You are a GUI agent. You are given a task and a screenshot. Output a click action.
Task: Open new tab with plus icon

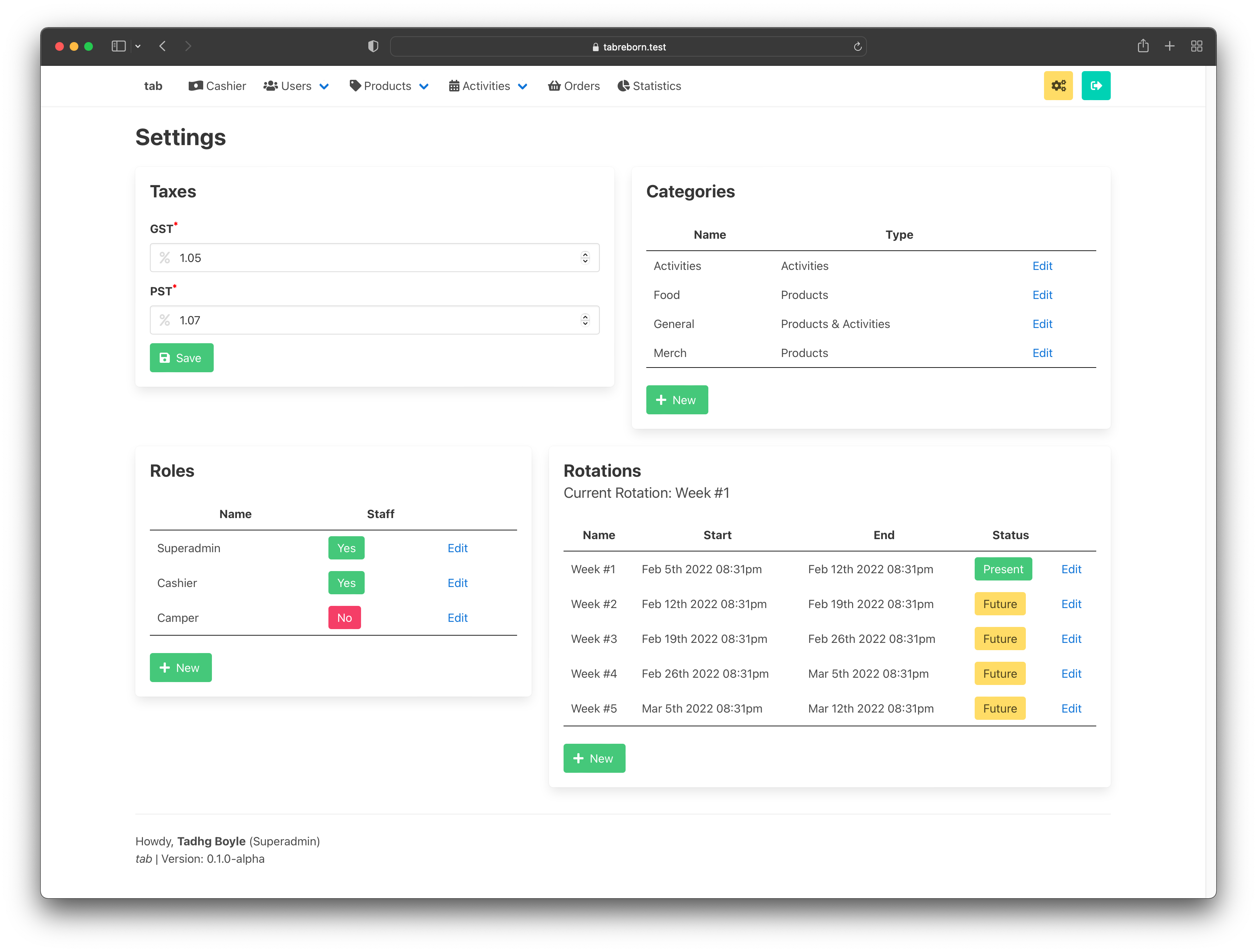pos(1170,46)
